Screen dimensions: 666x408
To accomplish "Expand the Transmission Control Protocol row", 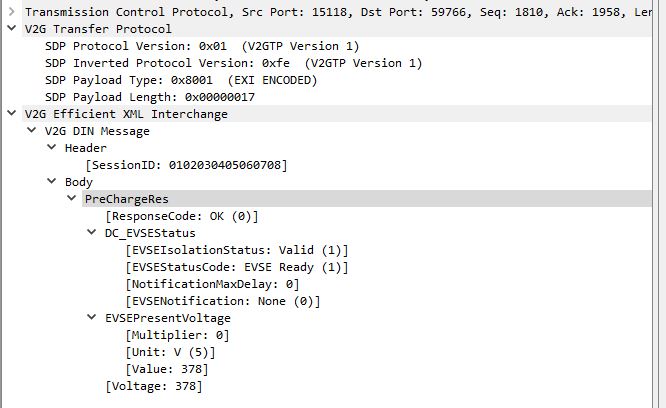I will [11, 11].
